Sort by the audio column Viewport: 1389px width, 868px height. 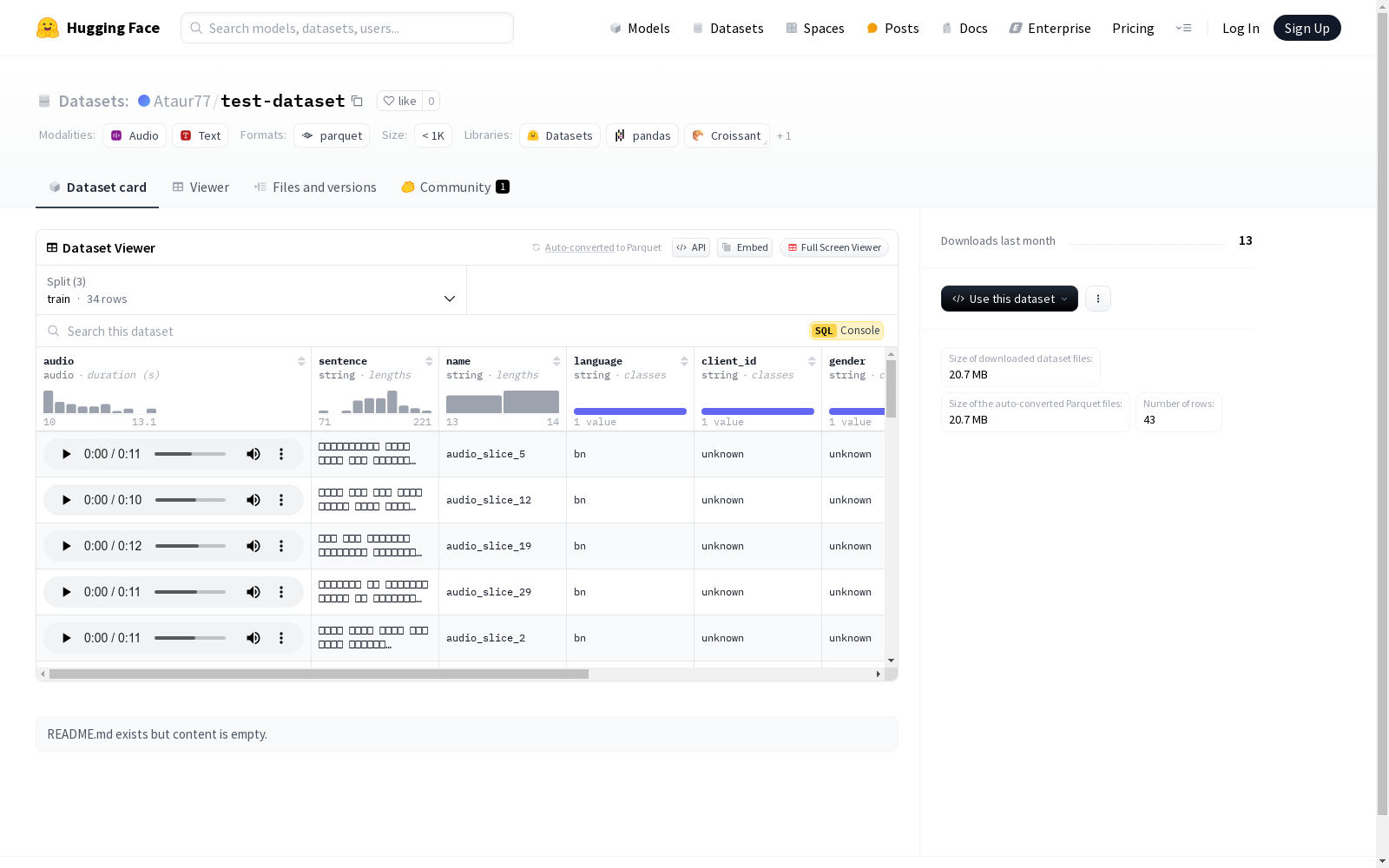coord(301,361)
